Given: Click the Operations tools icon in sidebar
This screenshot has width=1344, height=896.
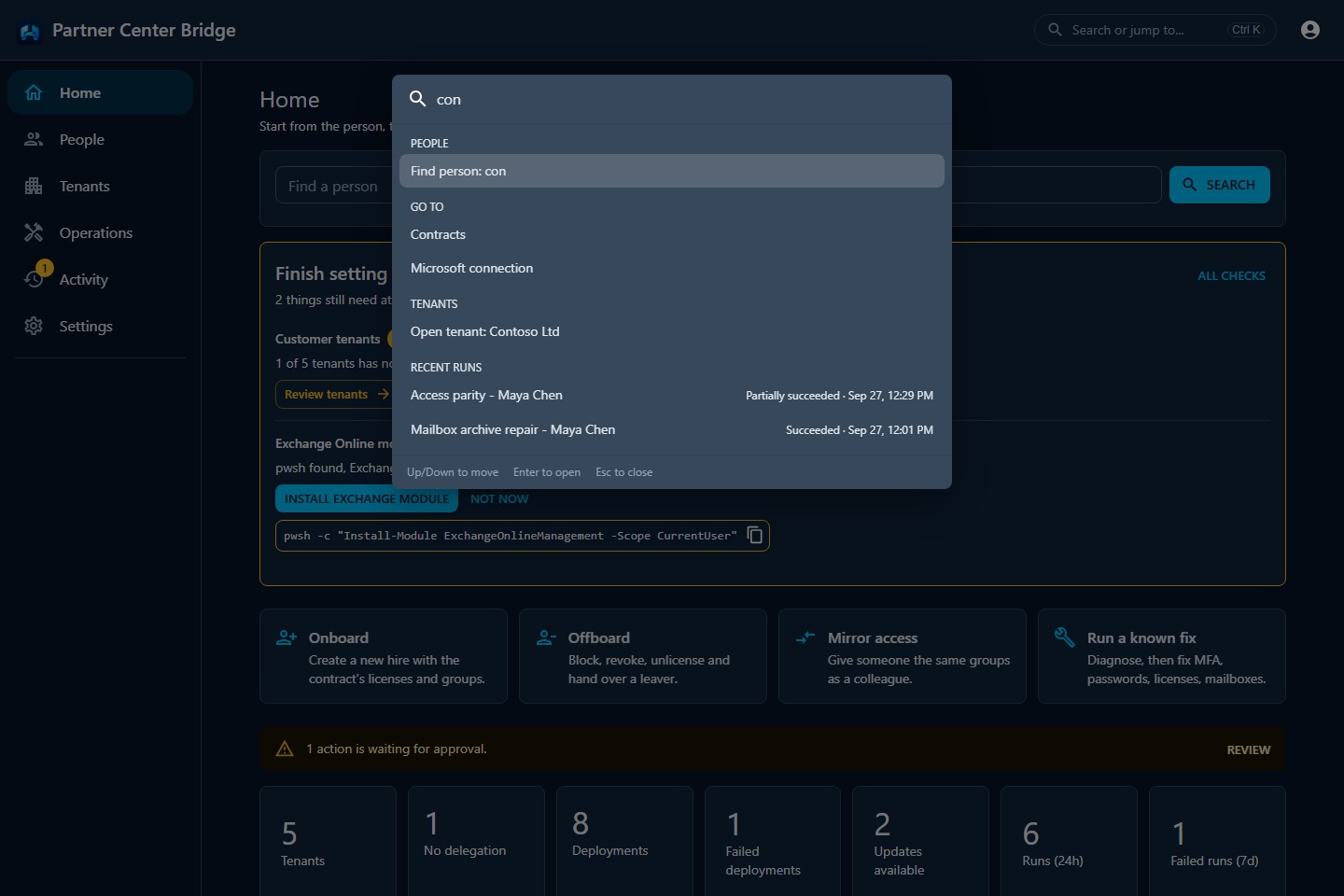Looking at the screenshot, I should (x=34, y=232).
